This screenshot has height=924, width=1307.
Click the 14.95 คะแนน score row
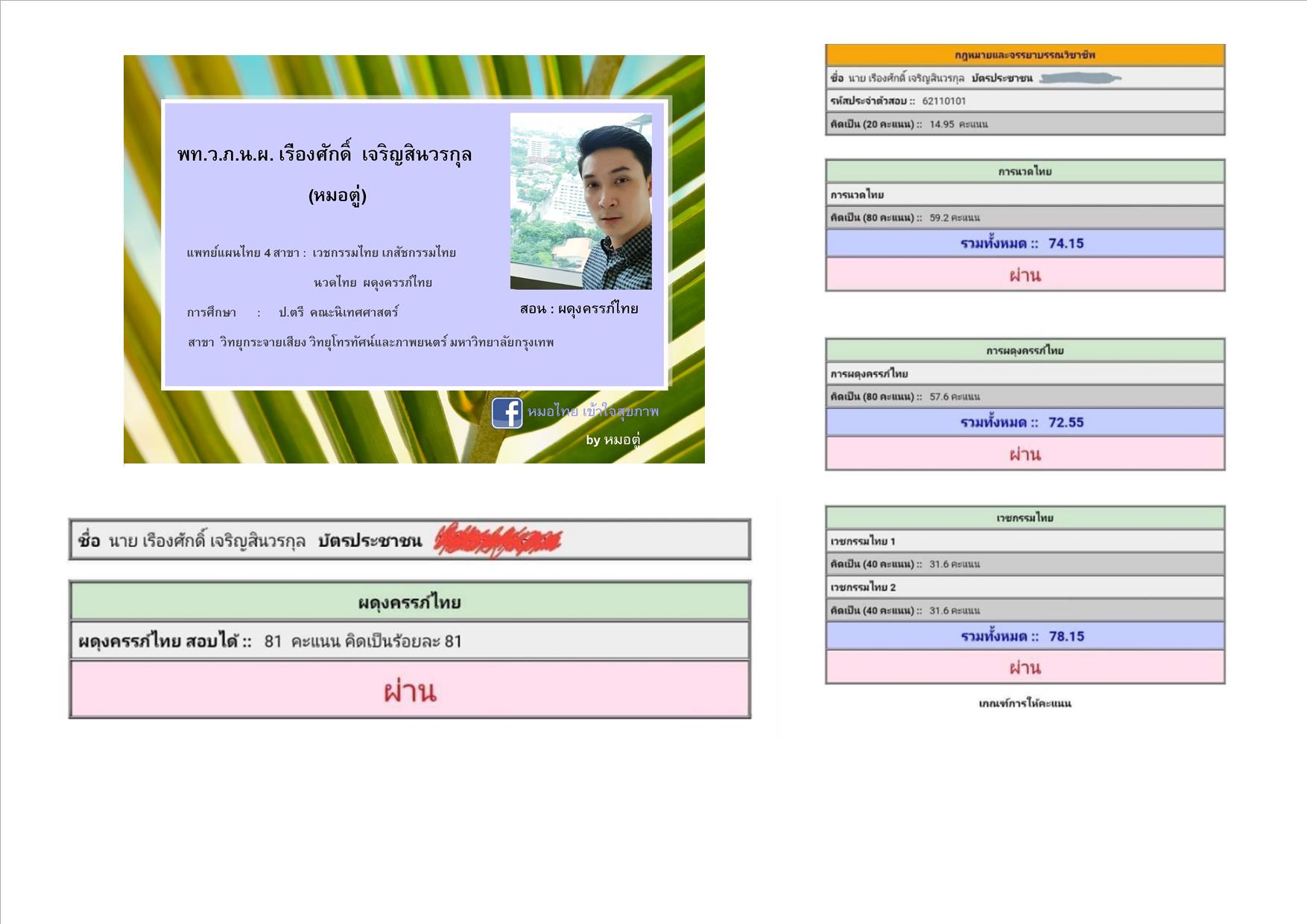click(1025, 124)
